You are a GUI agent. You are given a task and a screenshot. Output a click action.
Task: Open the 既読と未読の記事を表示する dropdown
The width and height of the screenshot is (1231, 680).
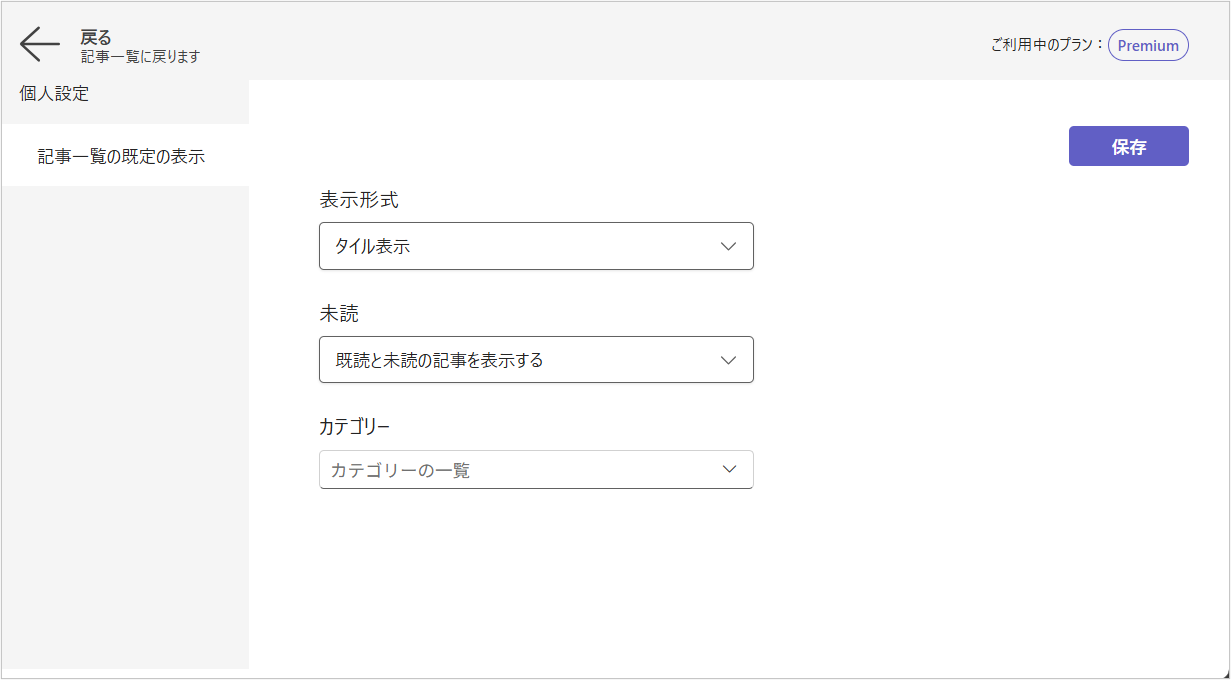[x=520, y=360]
